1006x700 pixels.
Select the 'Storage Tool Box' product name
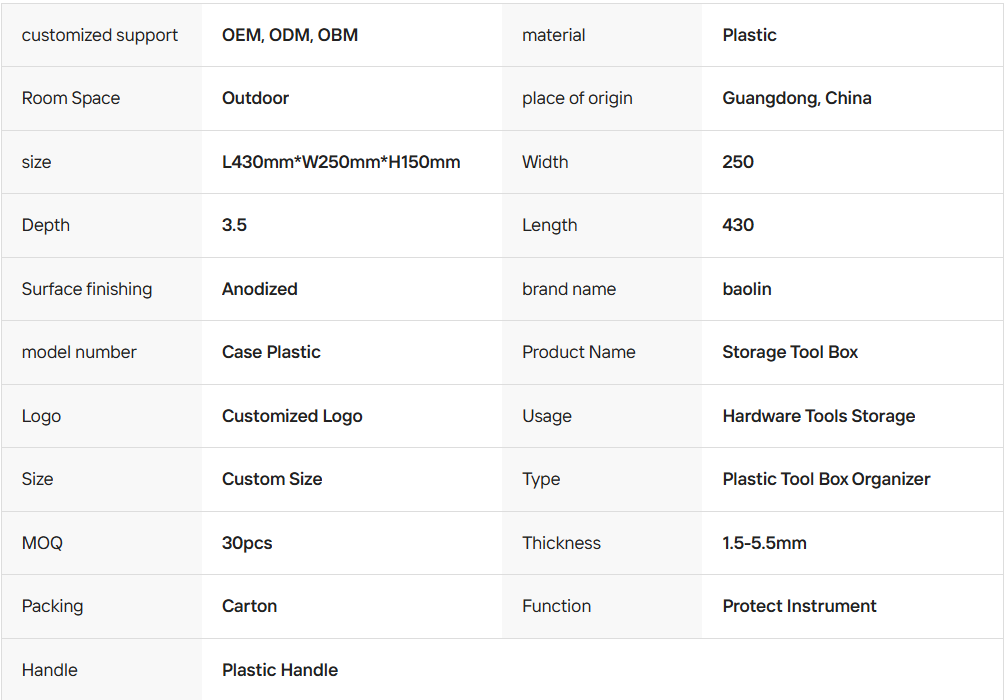tap(790, 352)
